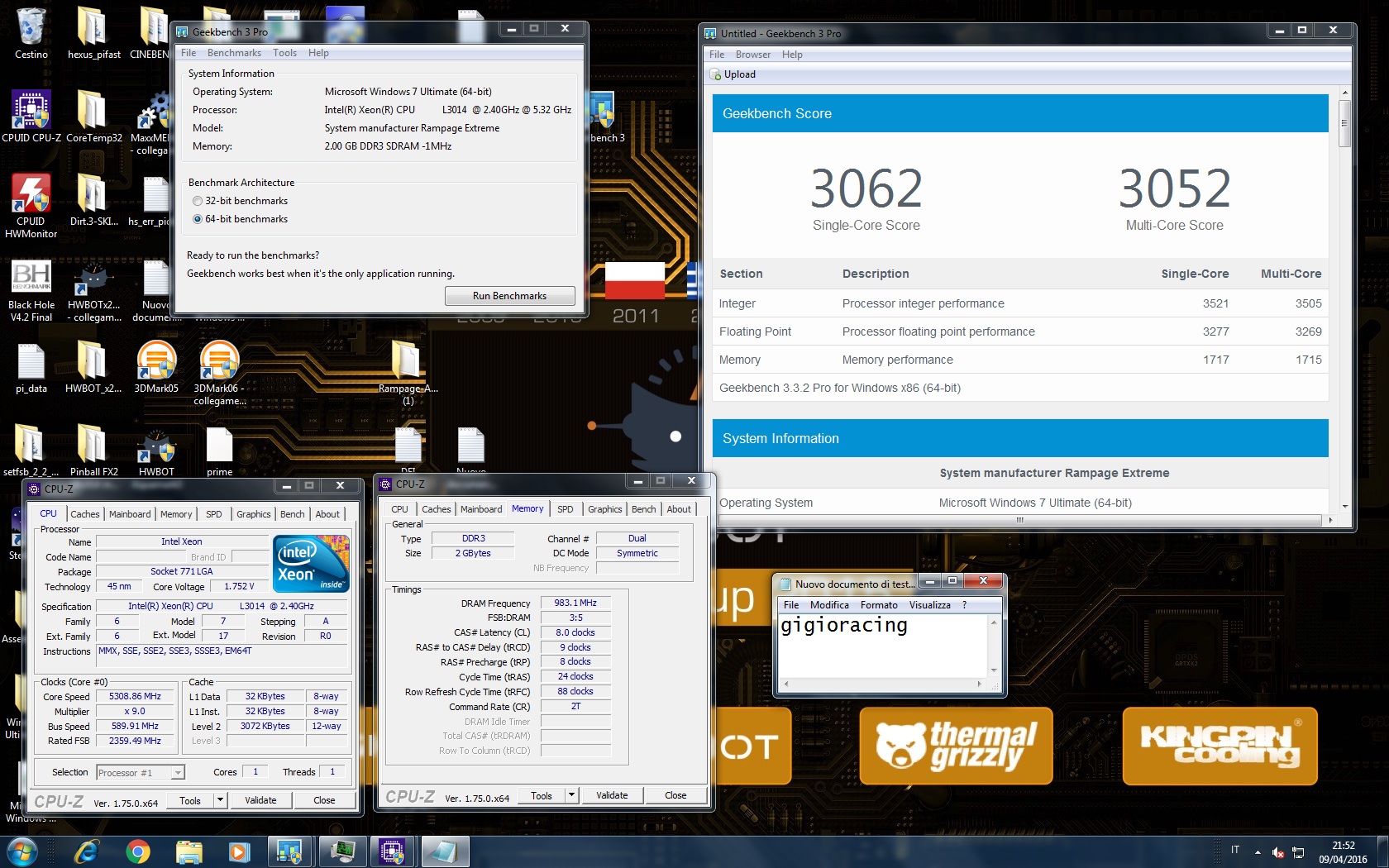Open Modifica menu in Notepad
This screenshot has height=868, width=1389.
tap(829, 605)
